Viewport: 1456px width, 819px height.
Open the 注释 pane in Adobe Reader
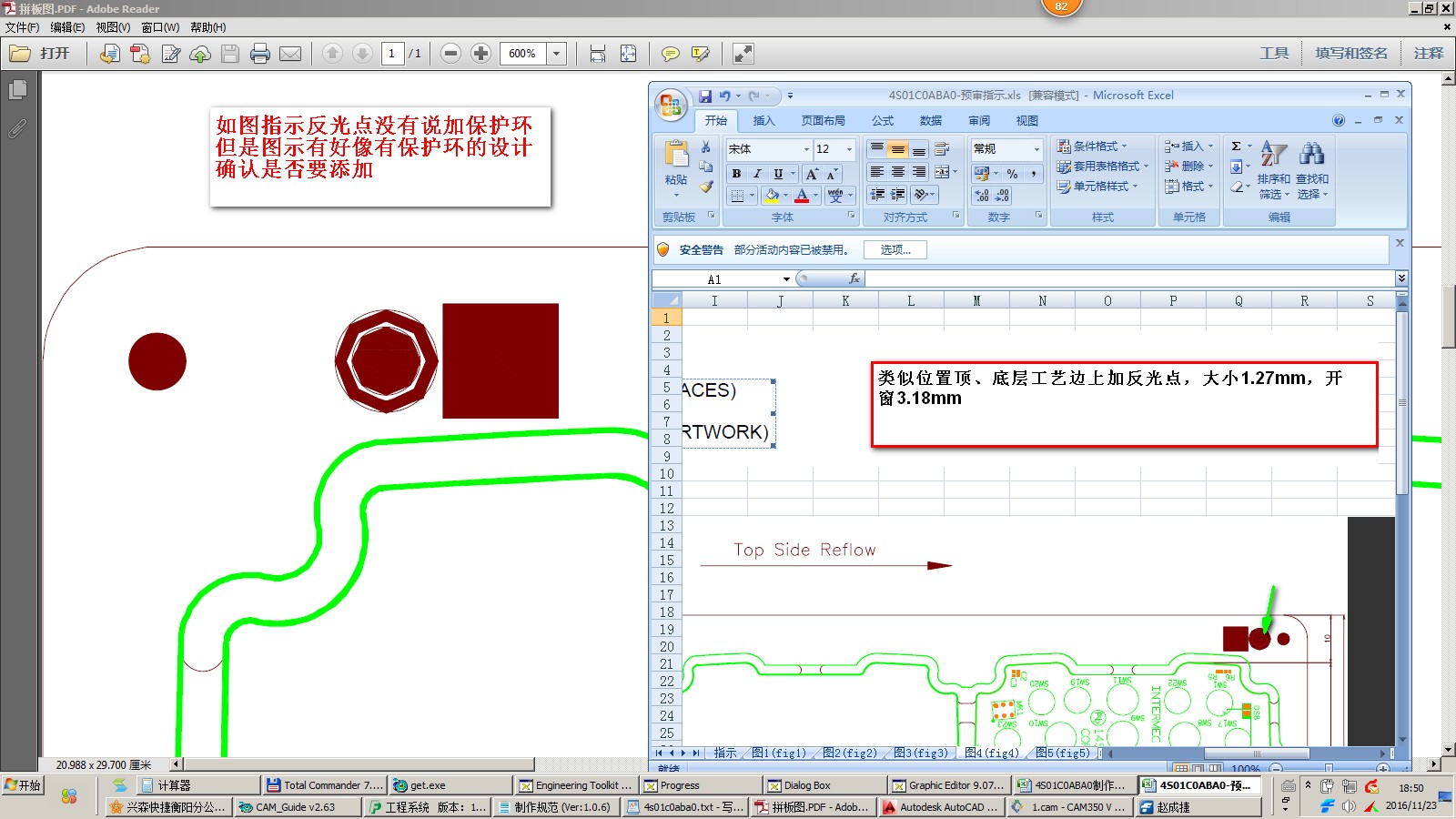[x=1429, y=54]
